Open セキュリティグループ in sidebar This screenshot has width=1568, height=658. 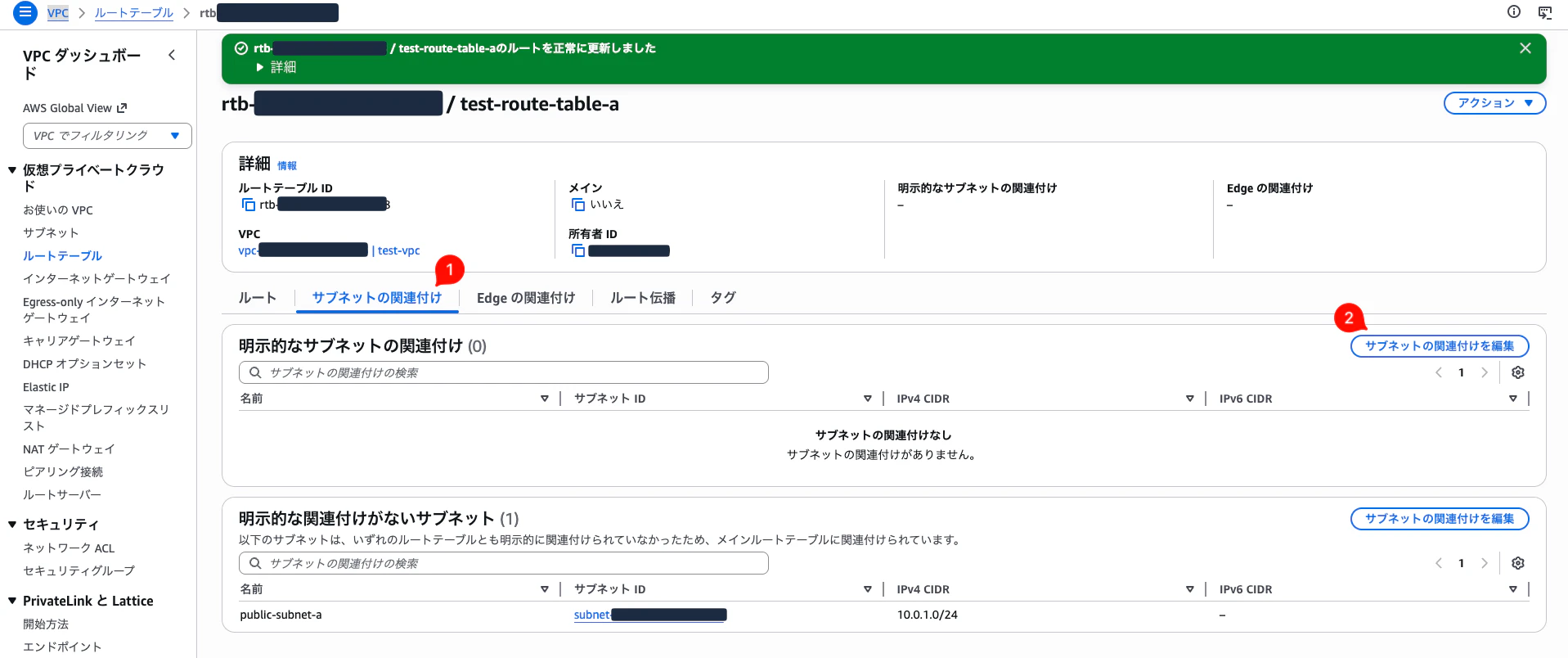(x=79, y=571)
